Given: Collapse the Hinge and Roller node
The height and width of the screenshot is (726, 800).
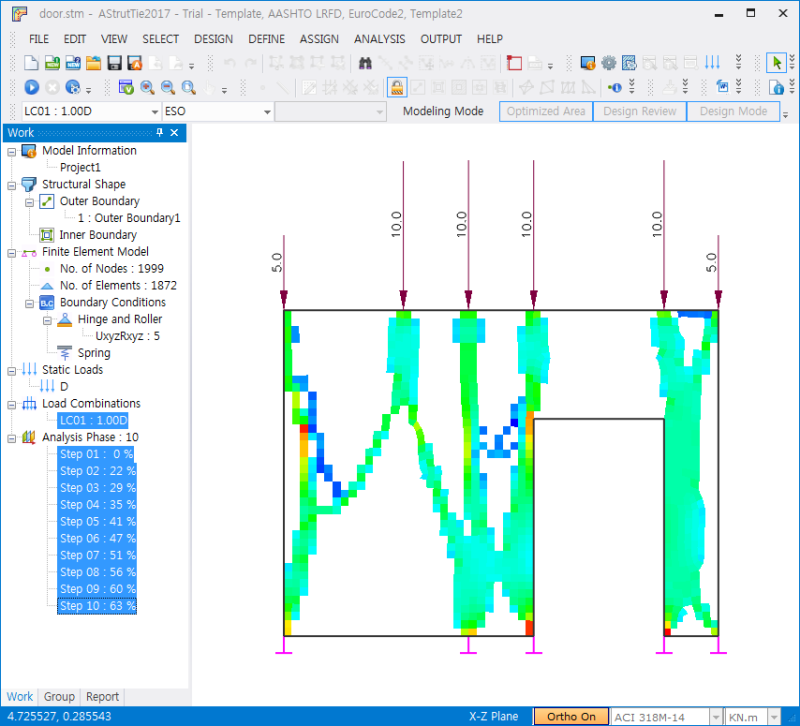Looking at the screenshot, I should tap(47, 320).
